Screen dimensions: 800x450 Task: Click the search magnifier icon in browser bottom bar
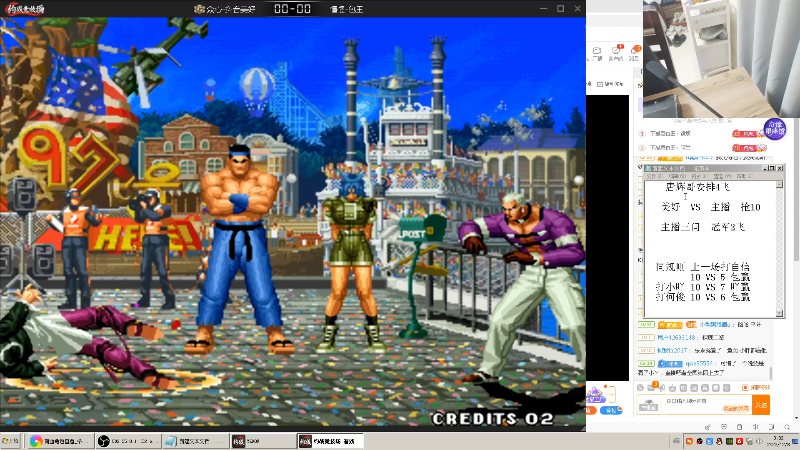tap(787, 427)
